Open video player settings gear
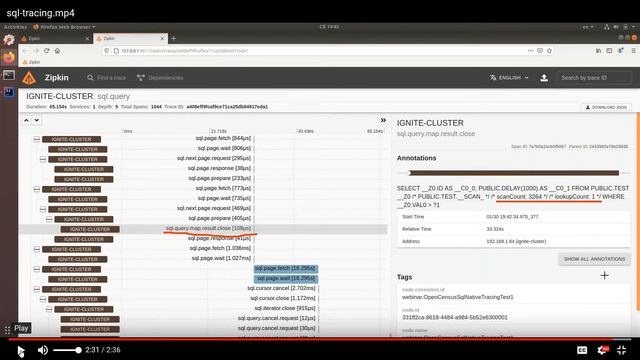This screenshot has width=640, height=360. point(602,350)
